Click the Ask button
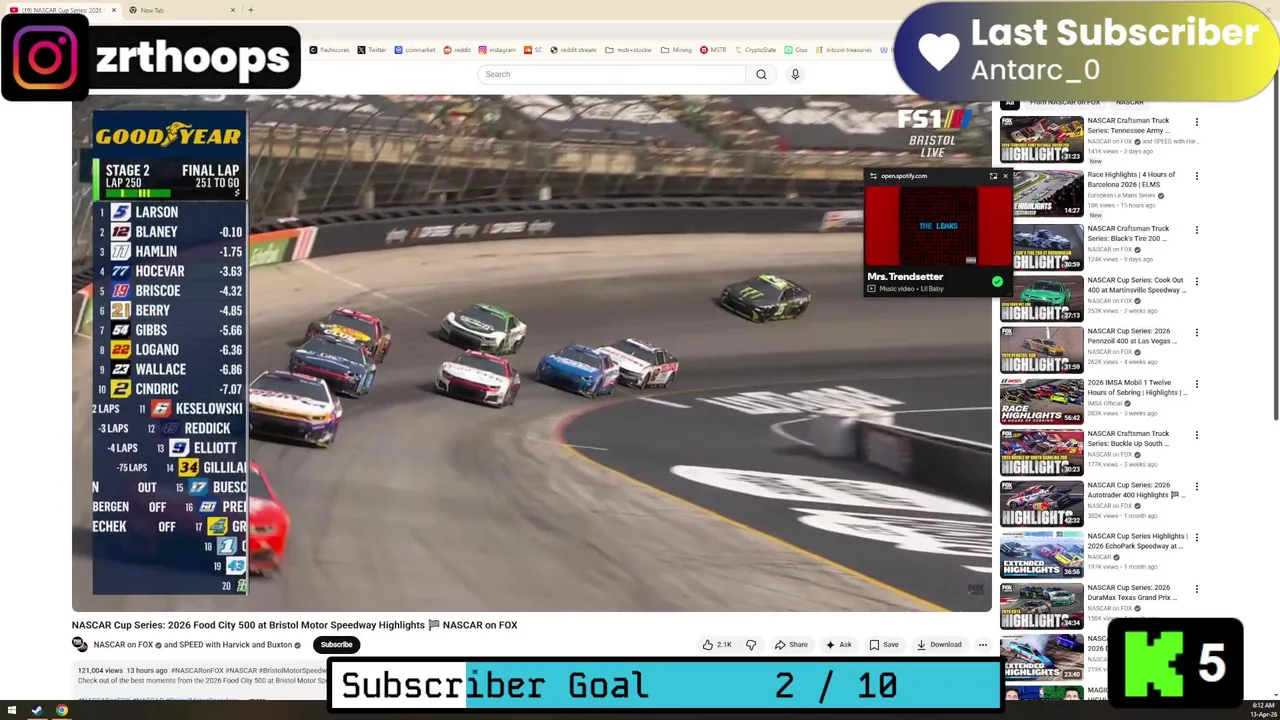 coord(838,645)
